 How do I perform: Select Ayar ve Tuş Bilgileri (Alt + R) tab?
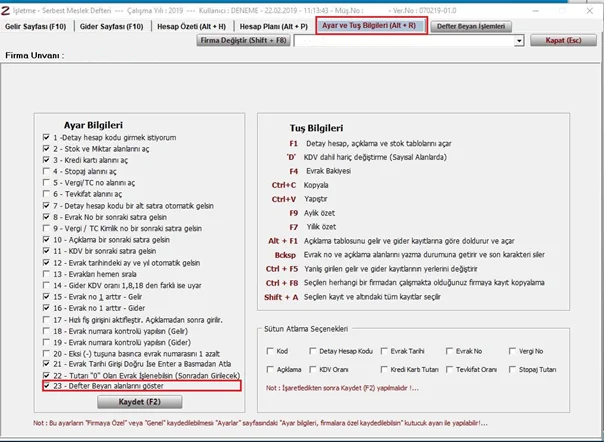coord(371,26)
